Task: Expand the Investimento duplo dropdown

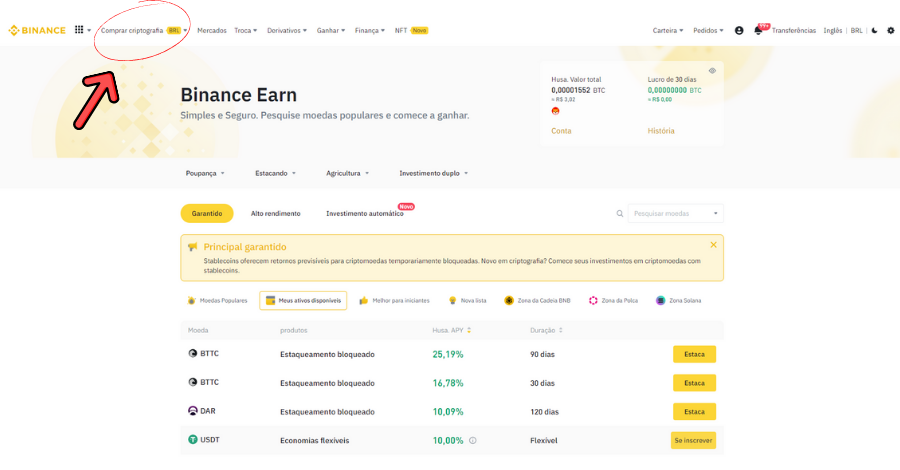Action: tap(434, 173)
